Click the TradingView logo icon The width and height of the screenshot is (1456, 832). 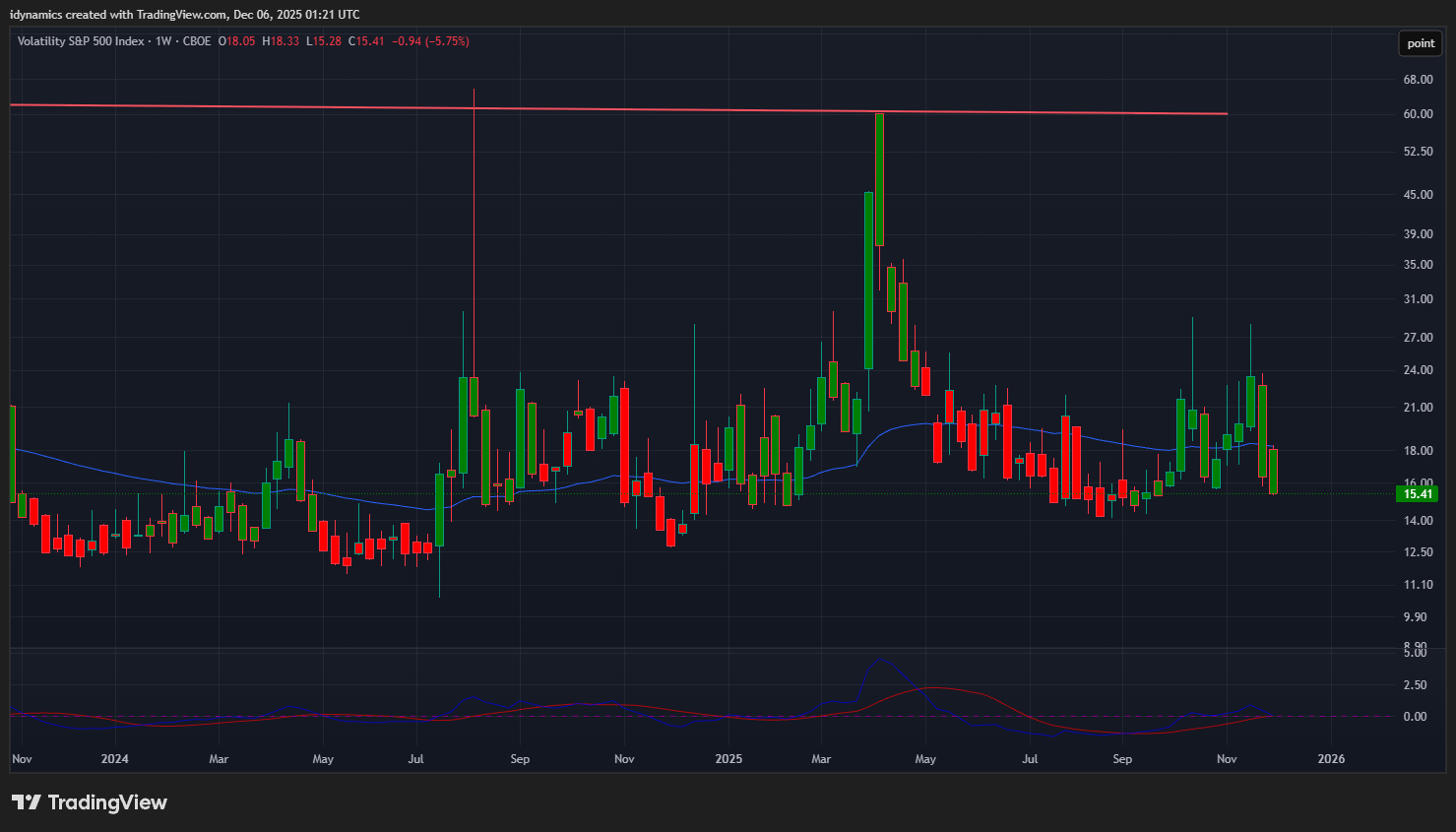[27, 802]
